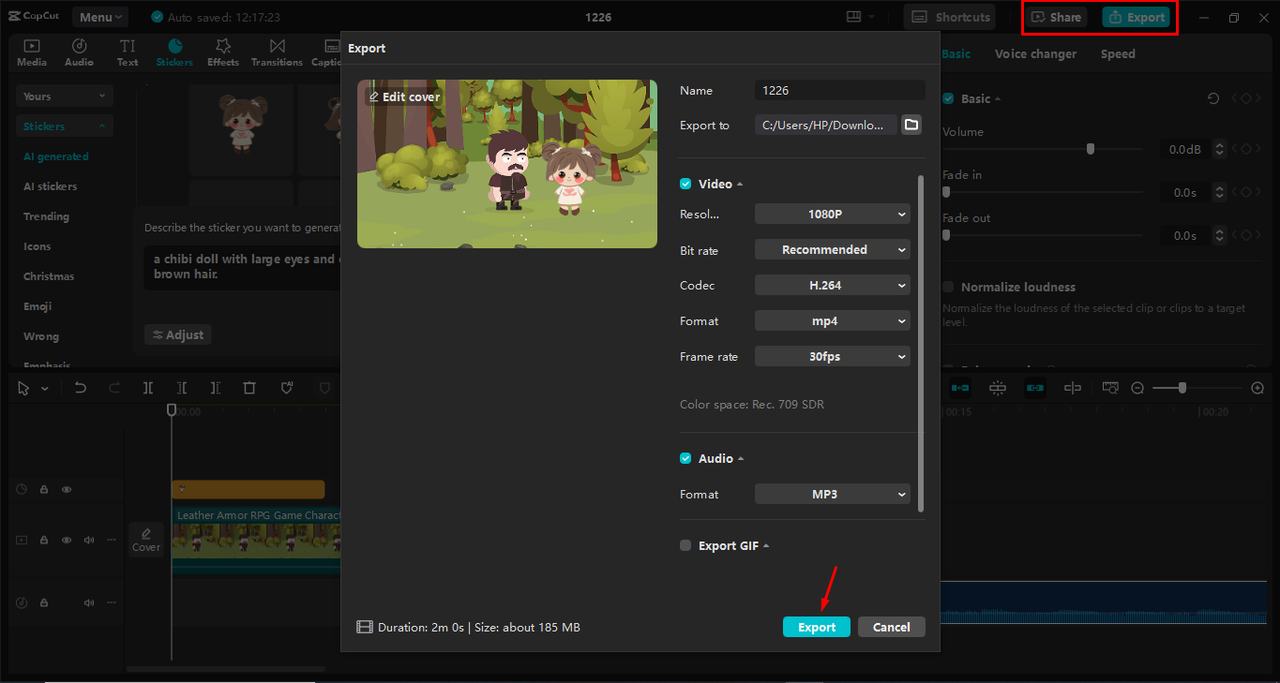Open the Frame rate 30fps dropdown
This screenshot has height=683, width=1280.
(832, 356)
